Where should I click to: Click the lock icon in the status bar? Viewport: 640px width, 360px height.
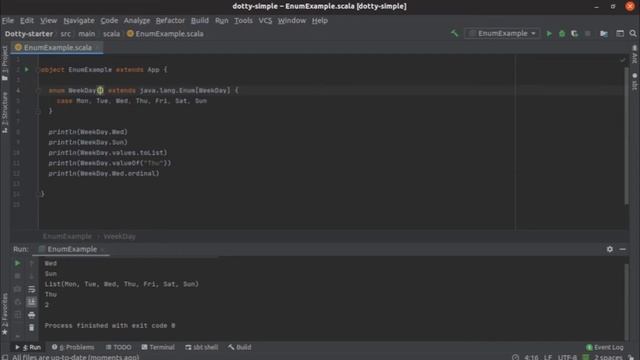point(631,357)
